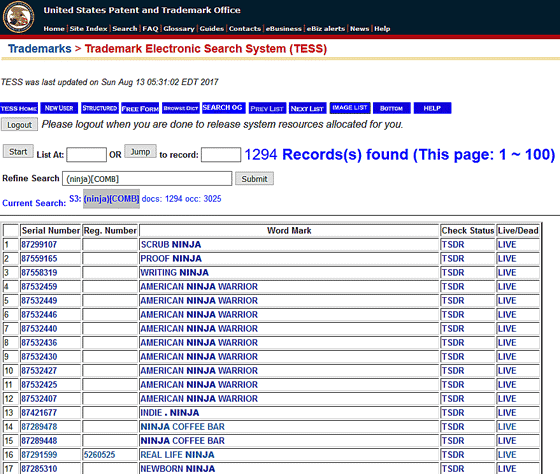
Task: Open Glossary in top navigation
Action: [179, 29]
